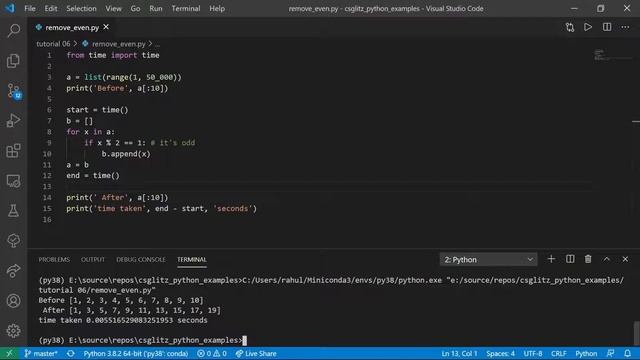Click 'from time import time' line

tap(113, 55)
